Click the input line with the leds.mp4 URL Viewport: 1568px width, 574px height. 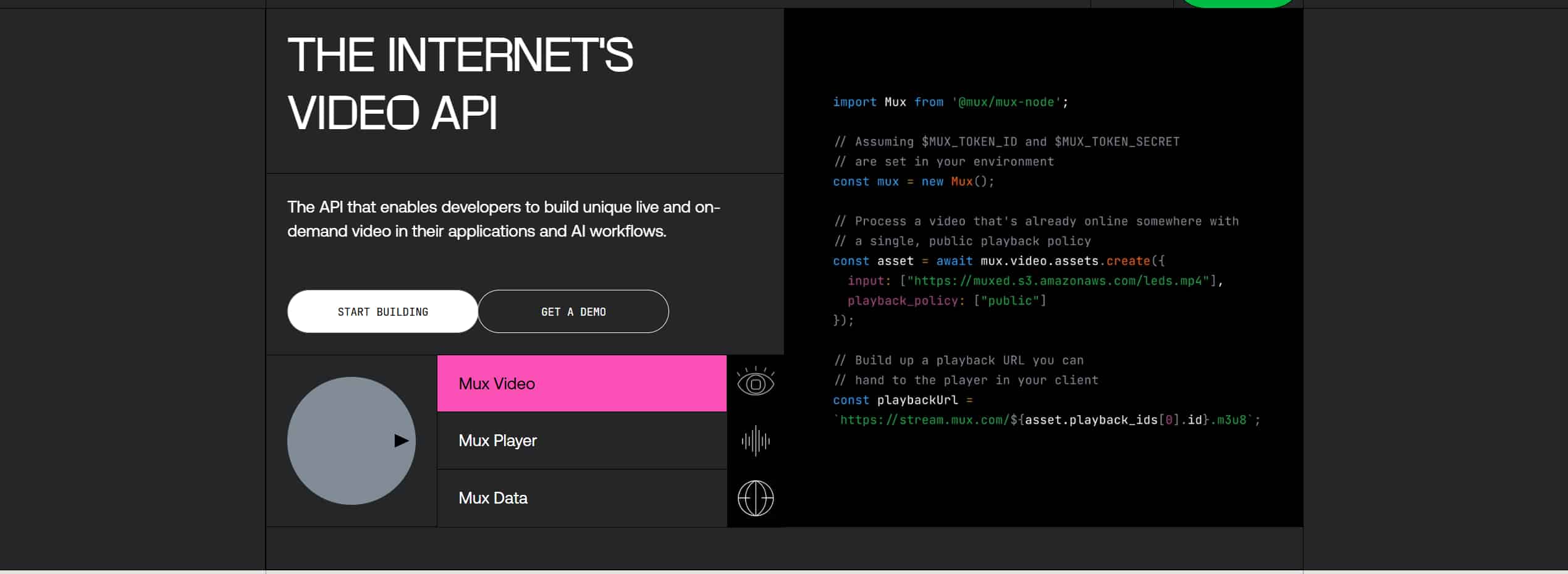click(x=1035, y=281)
